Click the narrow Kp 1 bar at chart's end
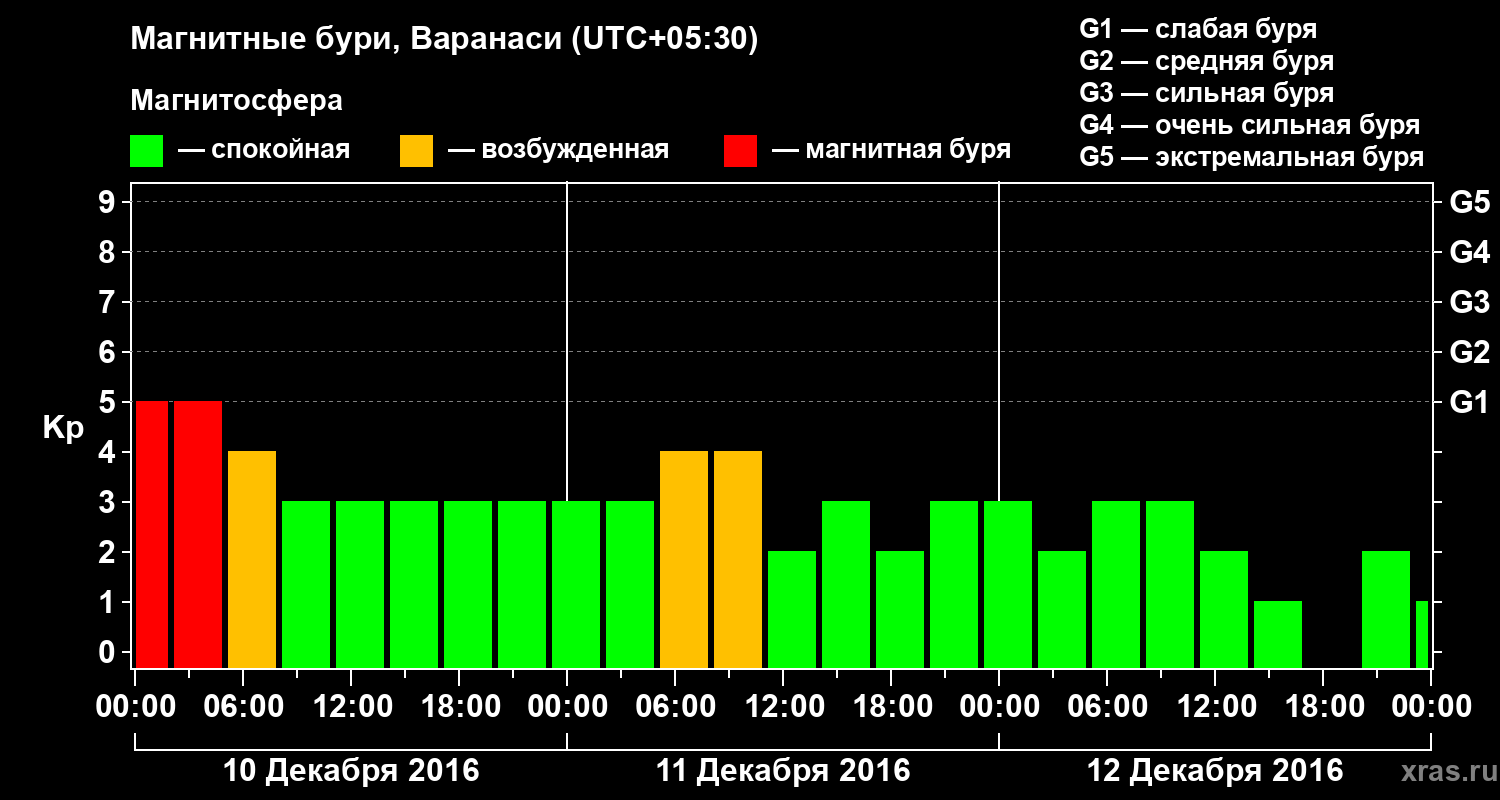 pos(1422,634)
